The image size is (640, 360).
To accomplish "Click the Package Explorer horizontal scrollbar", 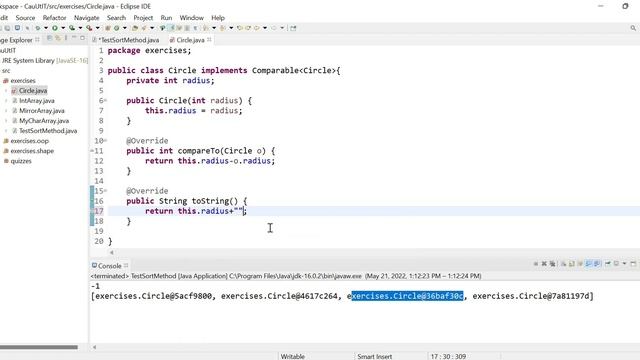I will tap(39, 347).
